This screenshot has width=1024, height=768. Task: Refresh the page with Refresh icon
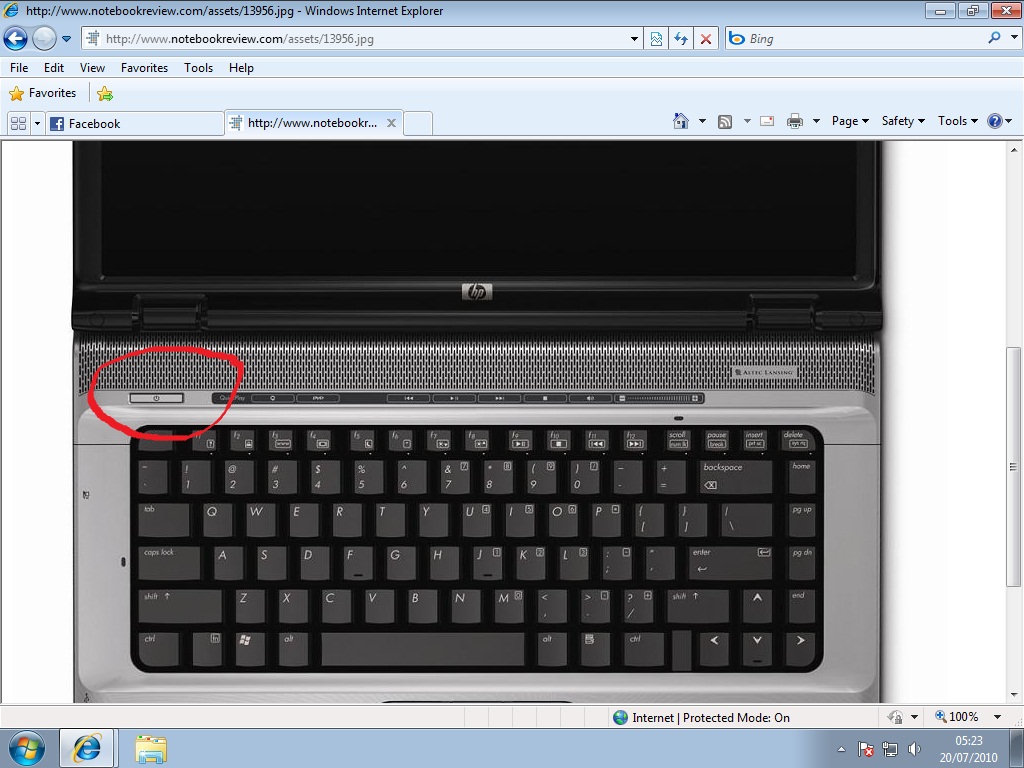[x=681, y=39]
